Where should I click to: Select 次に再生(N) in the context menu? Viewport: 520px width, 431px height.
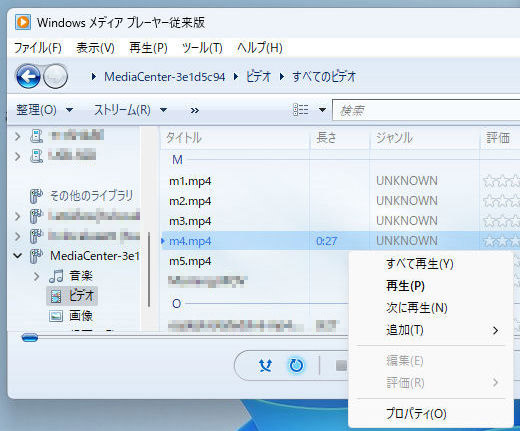417,308
